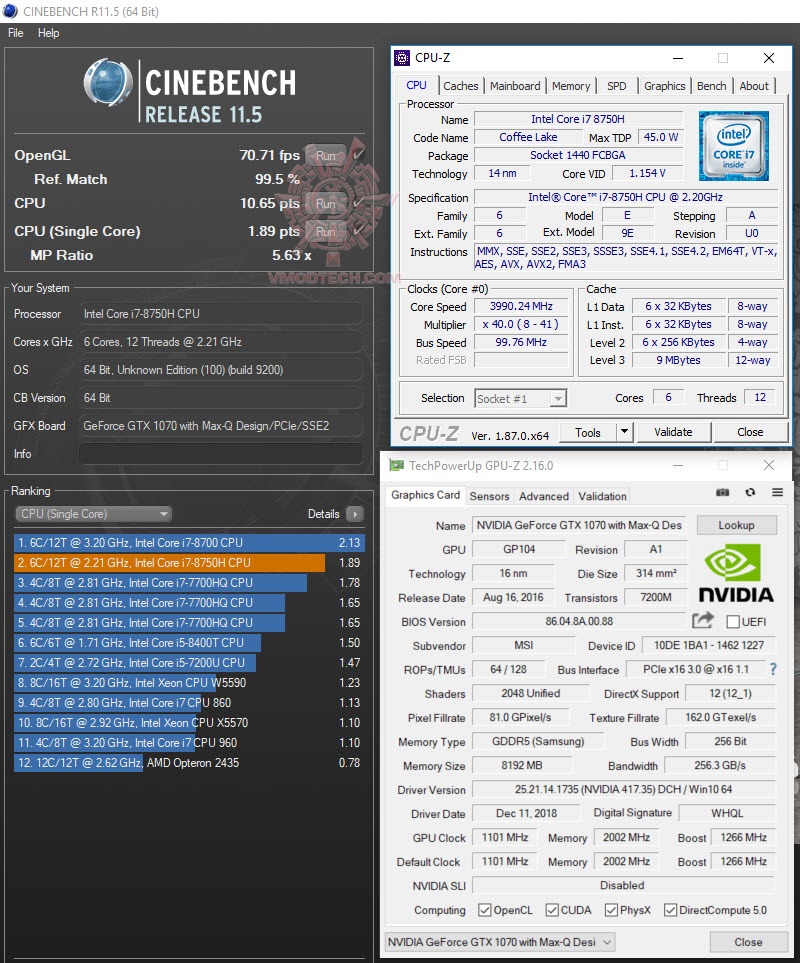Toggle the DirectCompute 5.0 checkbox
The width and height of the screenshot is (800, 963).
click(x=670, y=910)
